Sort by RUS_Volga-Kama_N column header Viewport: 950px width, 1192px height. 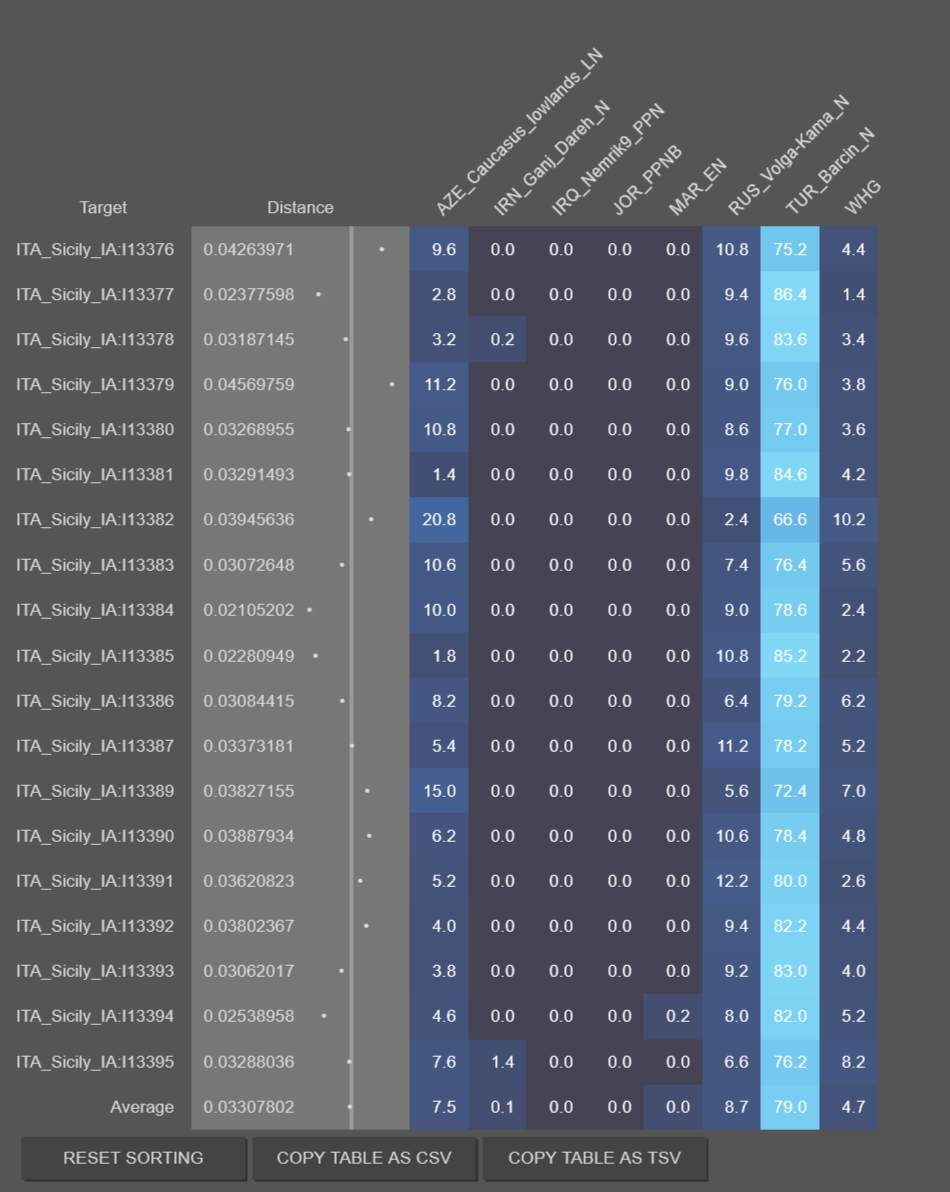point(787,157)
